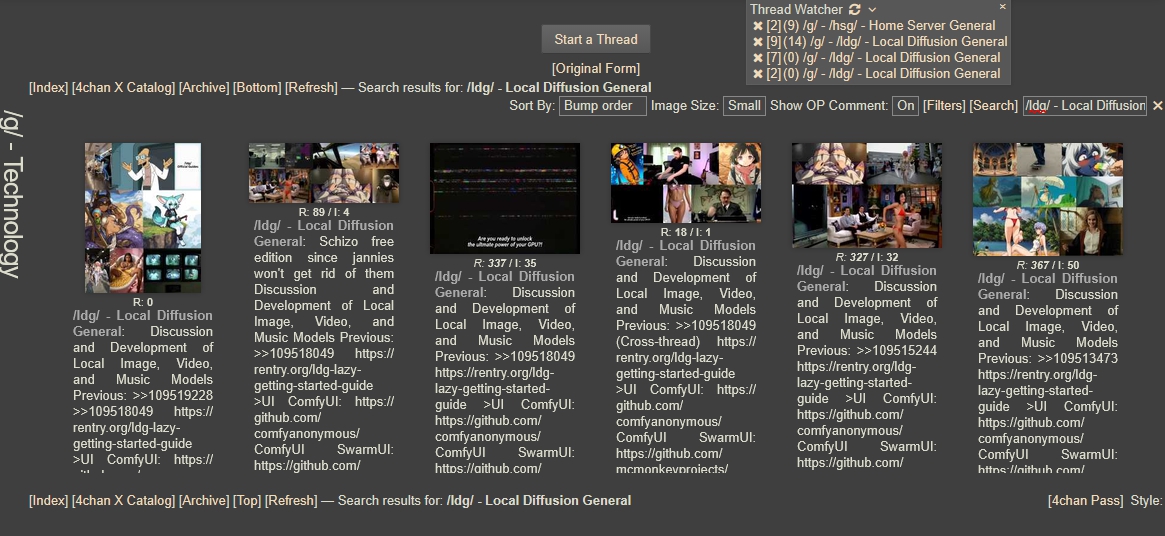Image resolution: width=1165 pixels, height=536 pixels.
Task: Open the Show OP Comment On dropdown
Action: point(905,106)
